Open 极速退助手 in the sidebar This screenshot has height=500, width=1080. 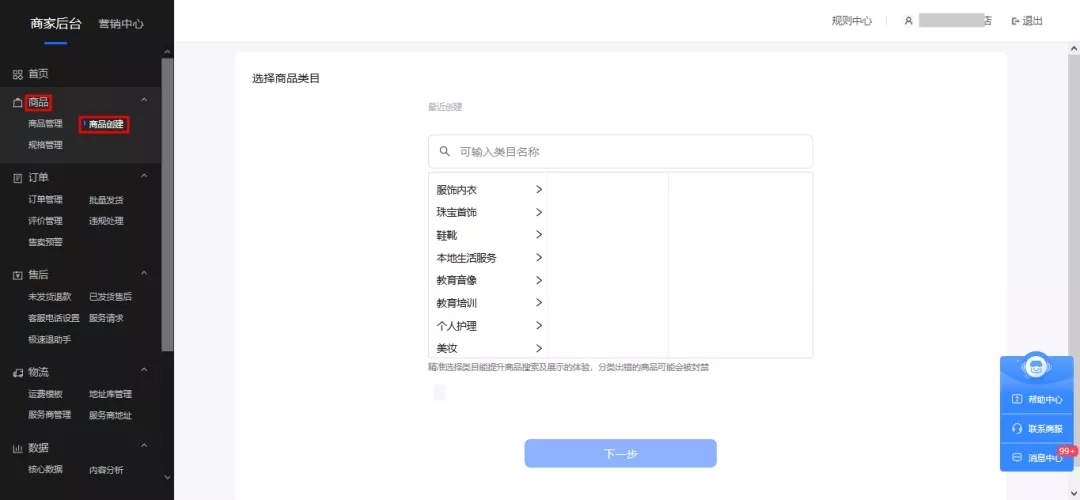point(50,340)
